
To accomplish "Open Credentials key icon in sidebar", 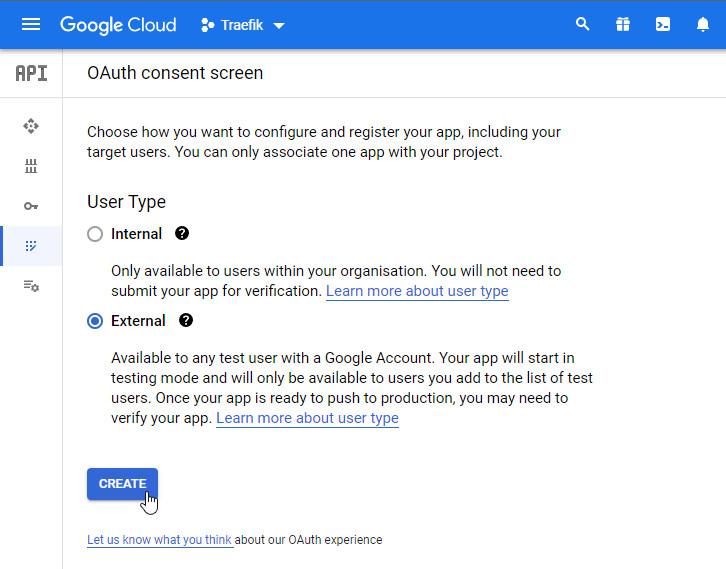I will [31, 206].
